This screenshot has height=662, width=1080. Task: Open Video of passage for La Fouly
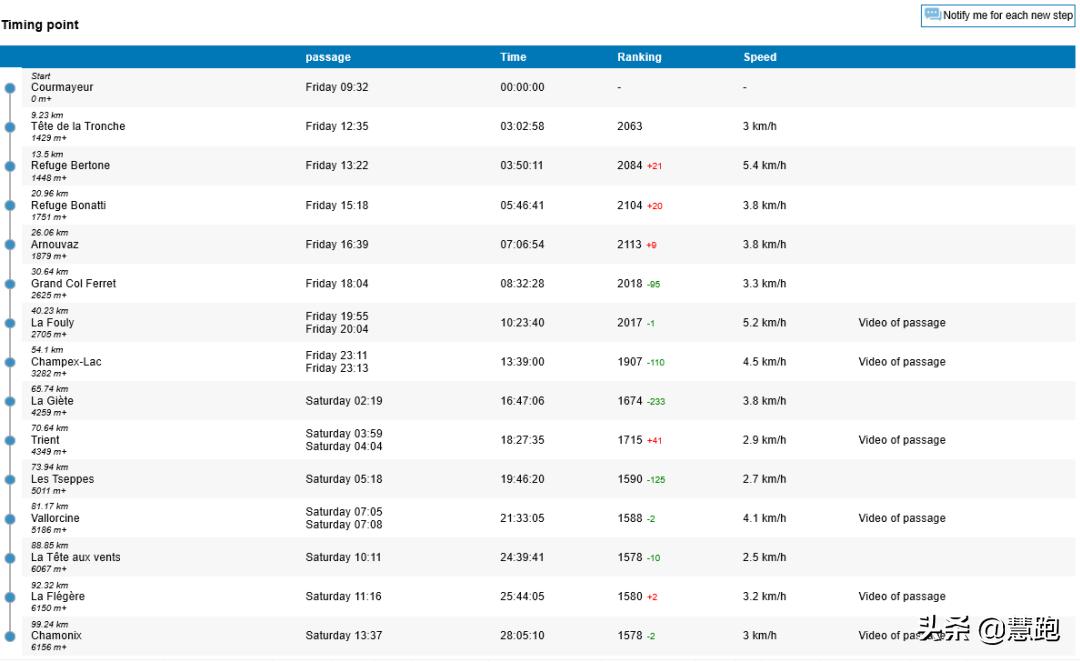coord(901,323)
